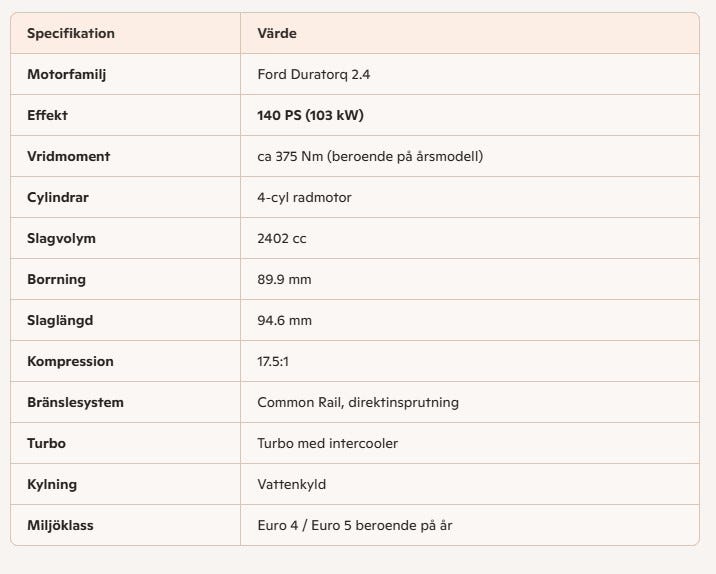Click the 94.6 mm value
The width and height of the screenshot is (716, 574).
(x=284, y=320)
